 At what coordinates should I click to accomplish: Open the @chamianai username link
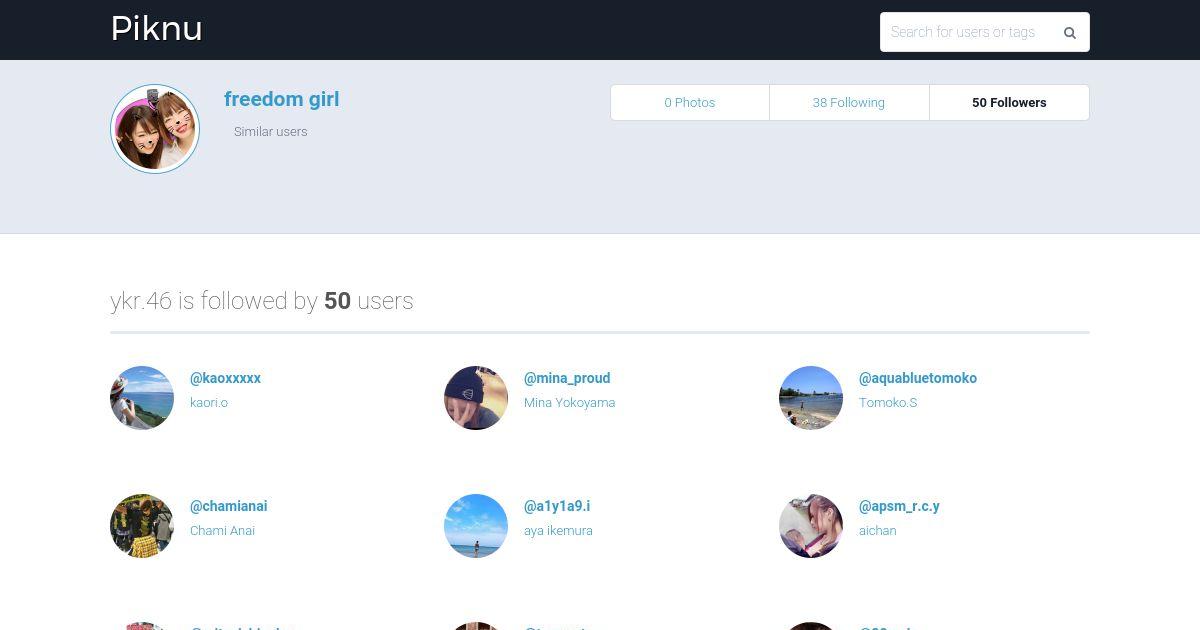(229, 506)
